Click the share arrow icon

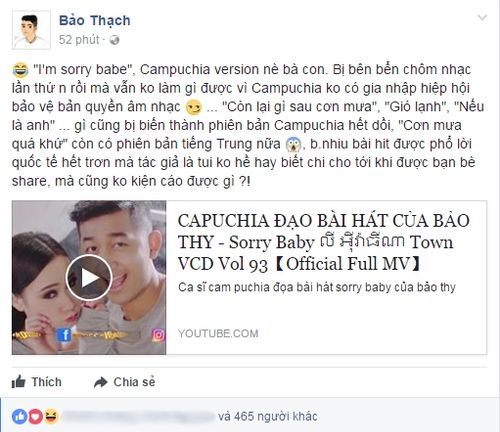[100, 382]
